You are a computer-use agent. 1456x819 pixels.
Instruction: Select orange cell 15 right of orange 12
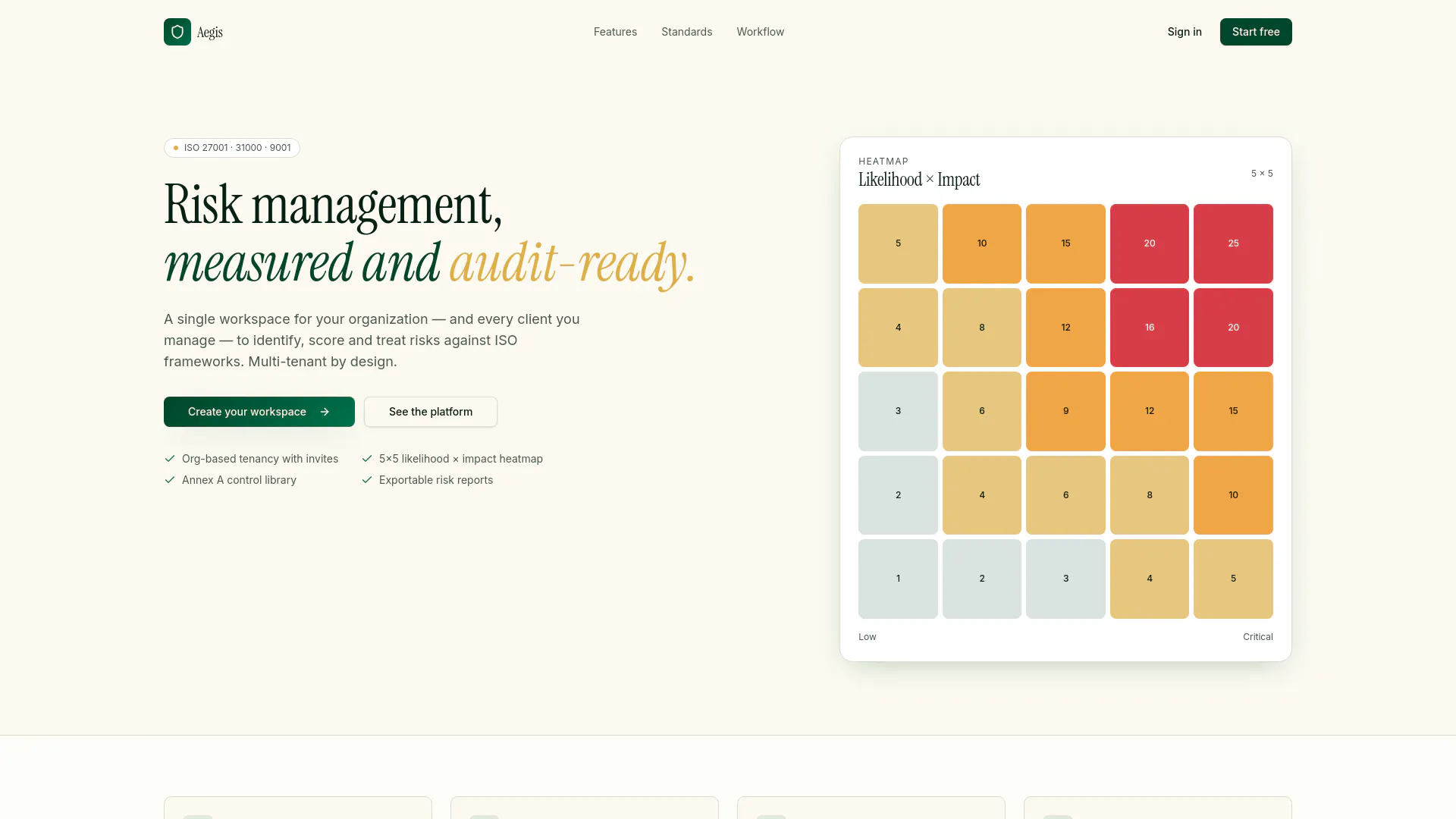(x=1233, y=411)
